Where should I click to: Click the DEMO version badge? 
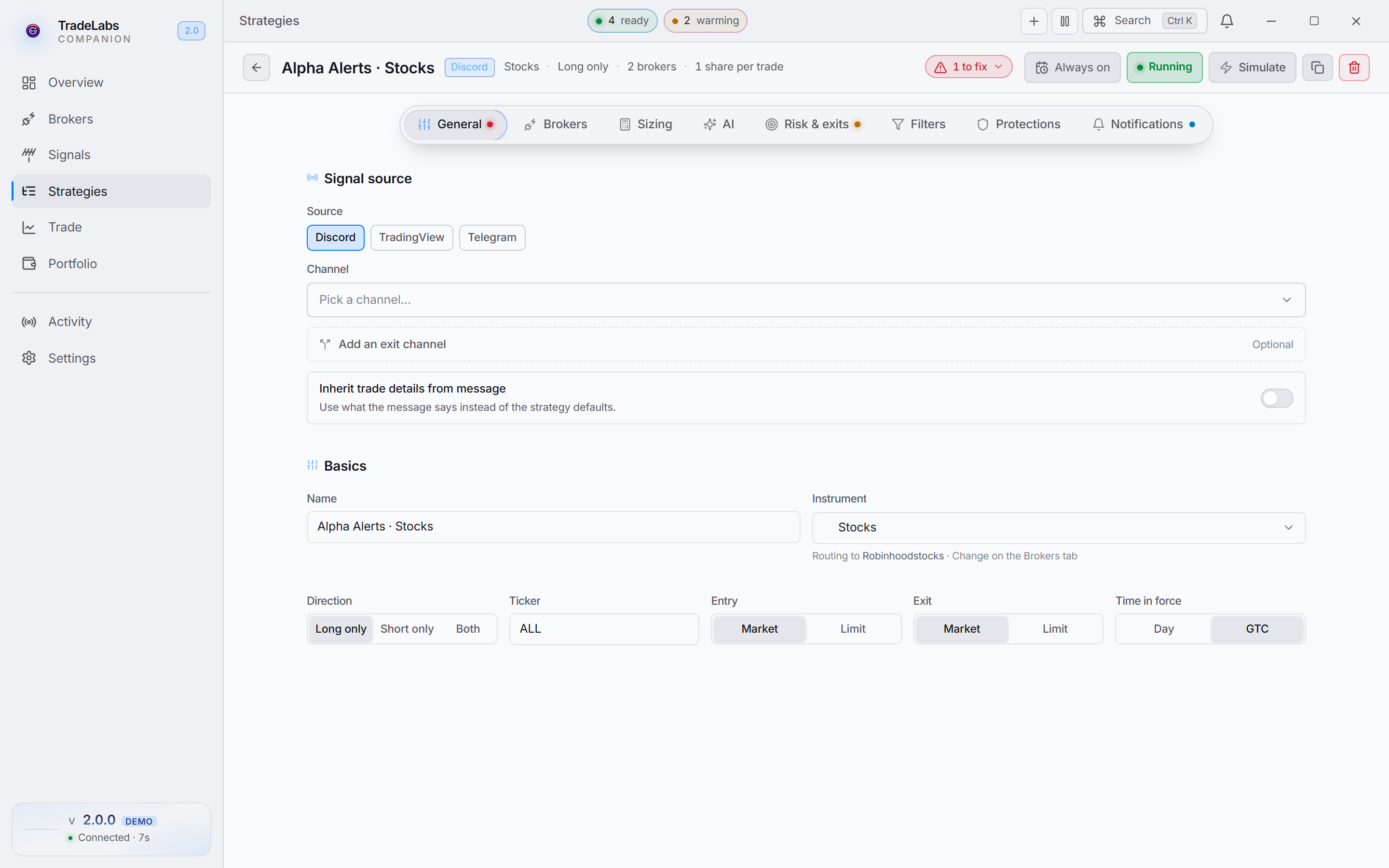(x=139, y=822)
